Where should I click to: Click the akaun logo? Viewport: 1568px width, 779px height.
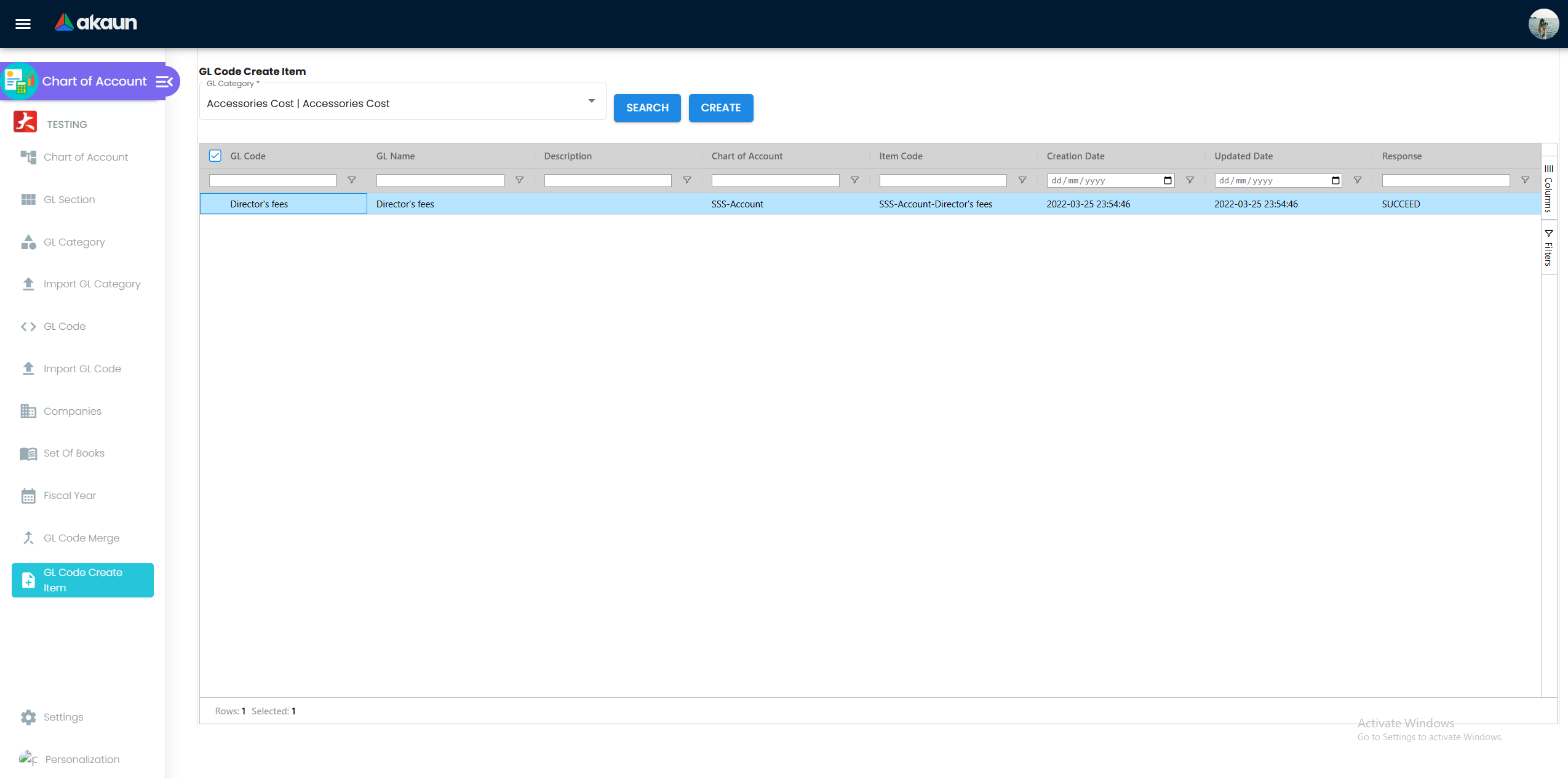click(96, 23)
